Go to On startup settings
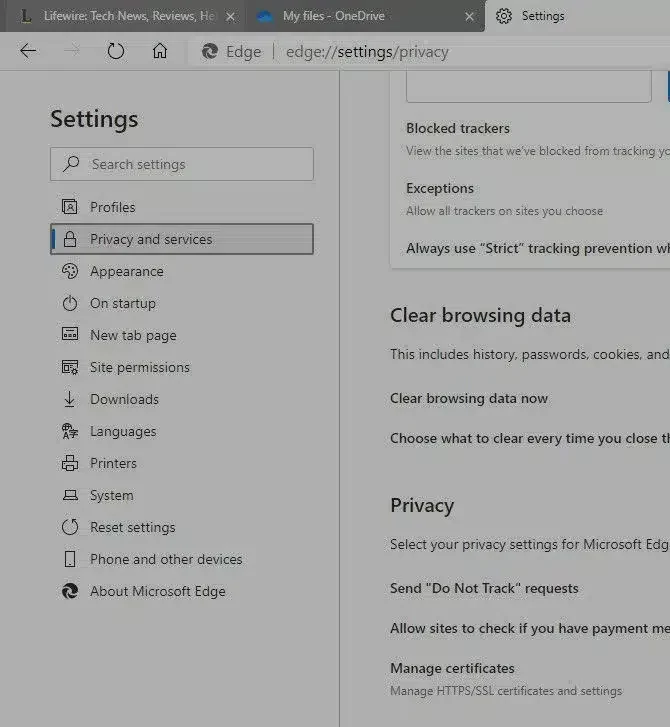The image size is (670, 727). click(x=182, y=303)
